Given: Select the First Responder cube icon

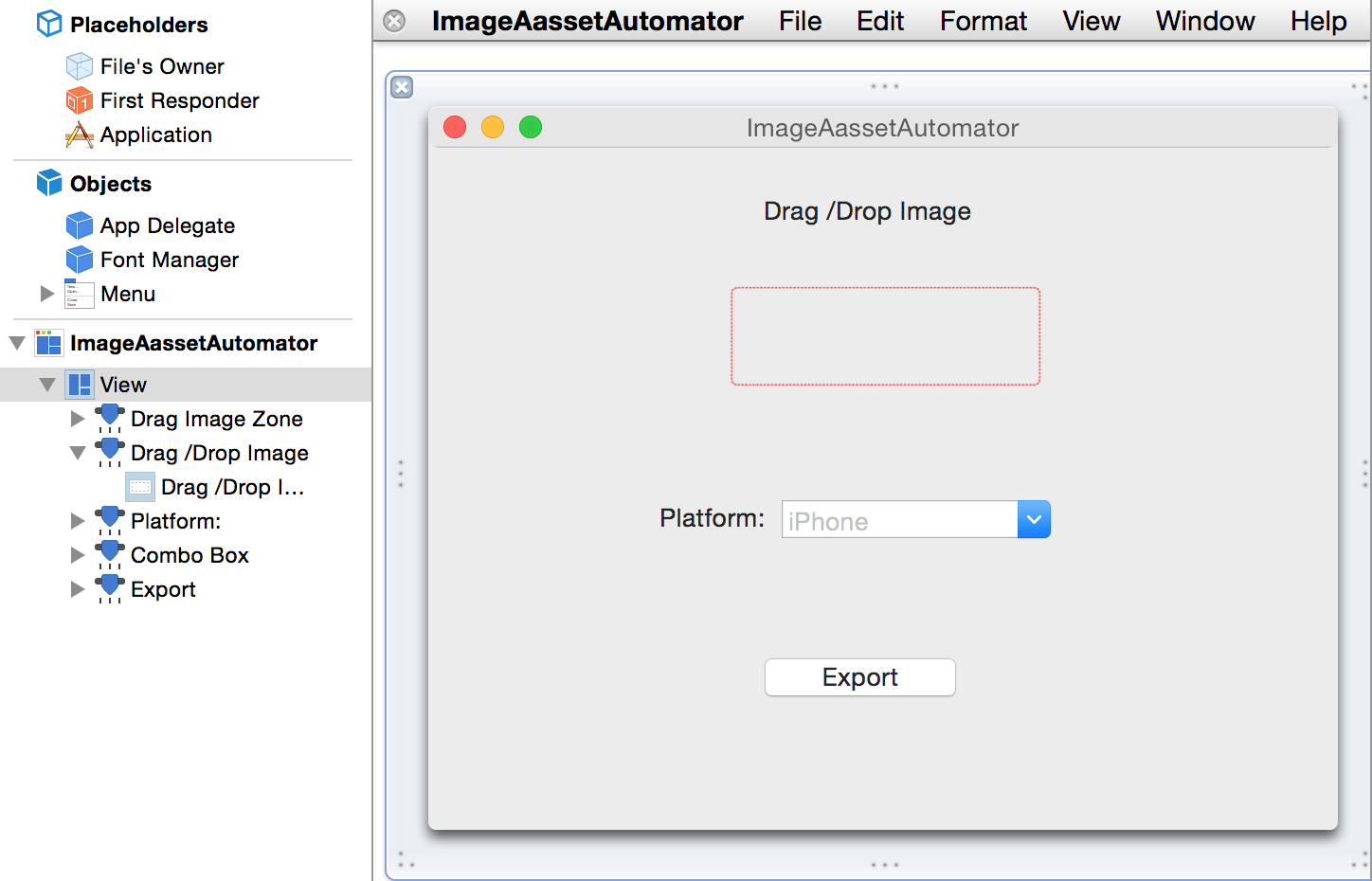Looking at the screenshot, I should tap(78, 99).
